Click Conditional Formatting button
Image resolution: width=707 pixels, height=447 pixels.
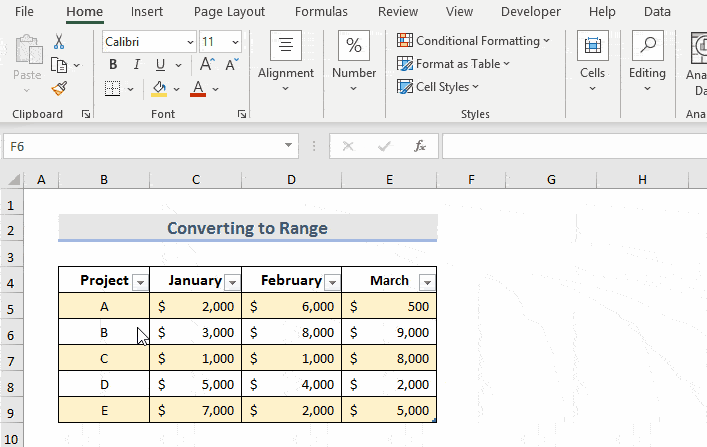pos(473,41)
